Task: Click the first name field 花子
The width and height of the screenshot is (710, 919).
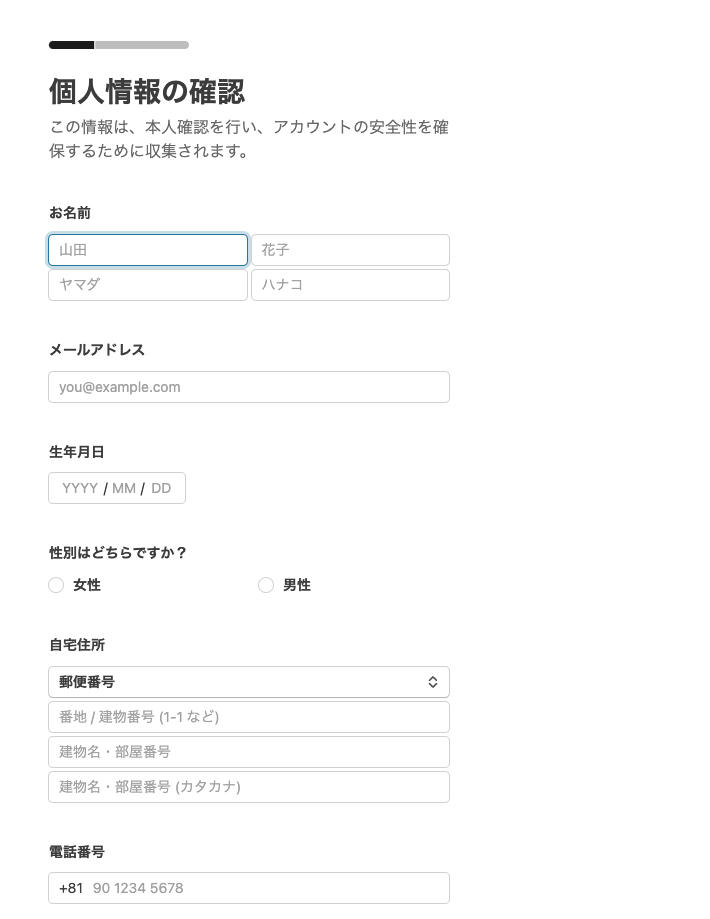Action: pos(350,250)
